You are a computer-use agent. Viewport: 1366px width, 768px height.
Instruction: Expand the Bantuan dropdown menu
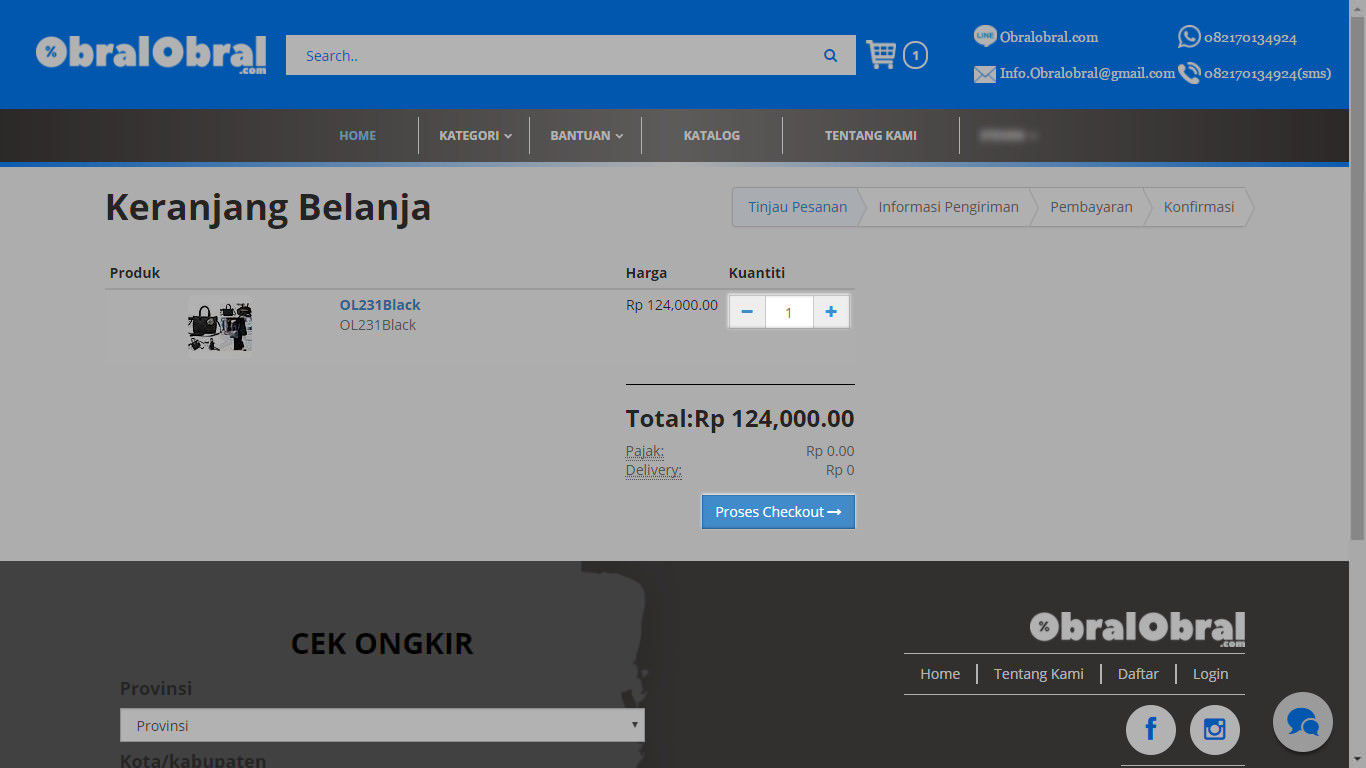586,136
